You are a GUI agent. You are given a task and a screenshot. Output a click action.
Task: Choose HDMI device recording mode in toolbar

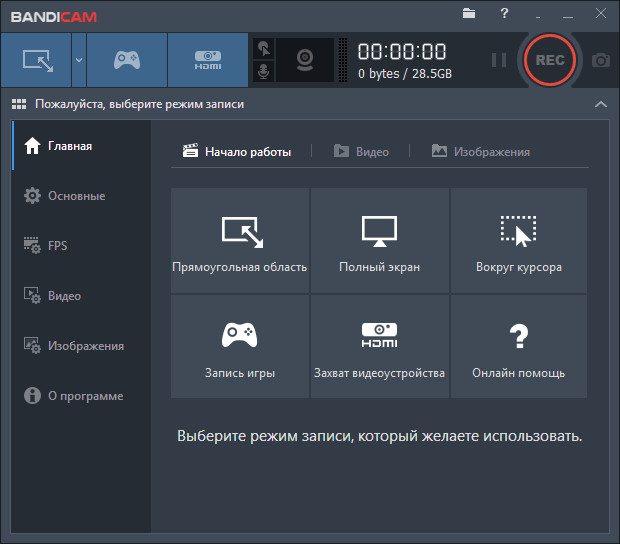(207, 60)
